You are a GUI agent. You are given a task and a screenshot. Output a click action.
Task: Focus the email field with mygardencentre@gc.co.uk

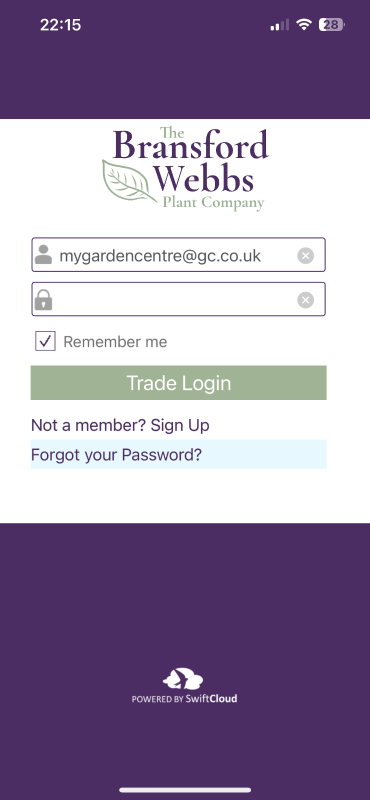[x=178, y=255]
